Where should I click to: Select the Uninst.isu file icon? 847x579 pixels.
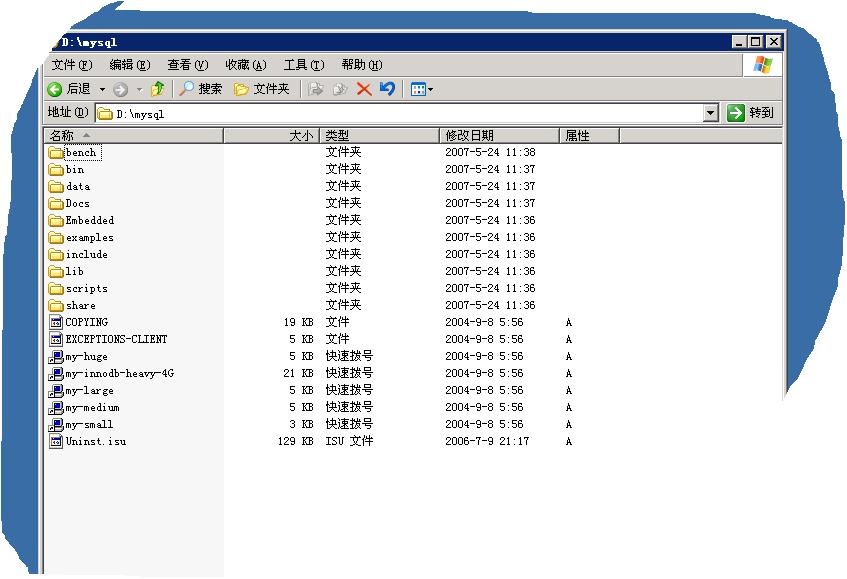tap(56, 442)
